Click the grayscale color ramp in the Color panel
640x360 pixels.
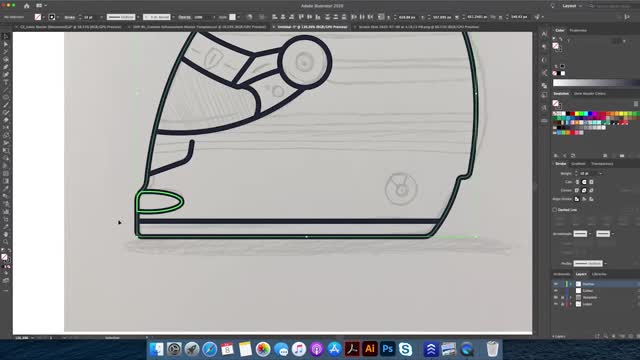596,83
